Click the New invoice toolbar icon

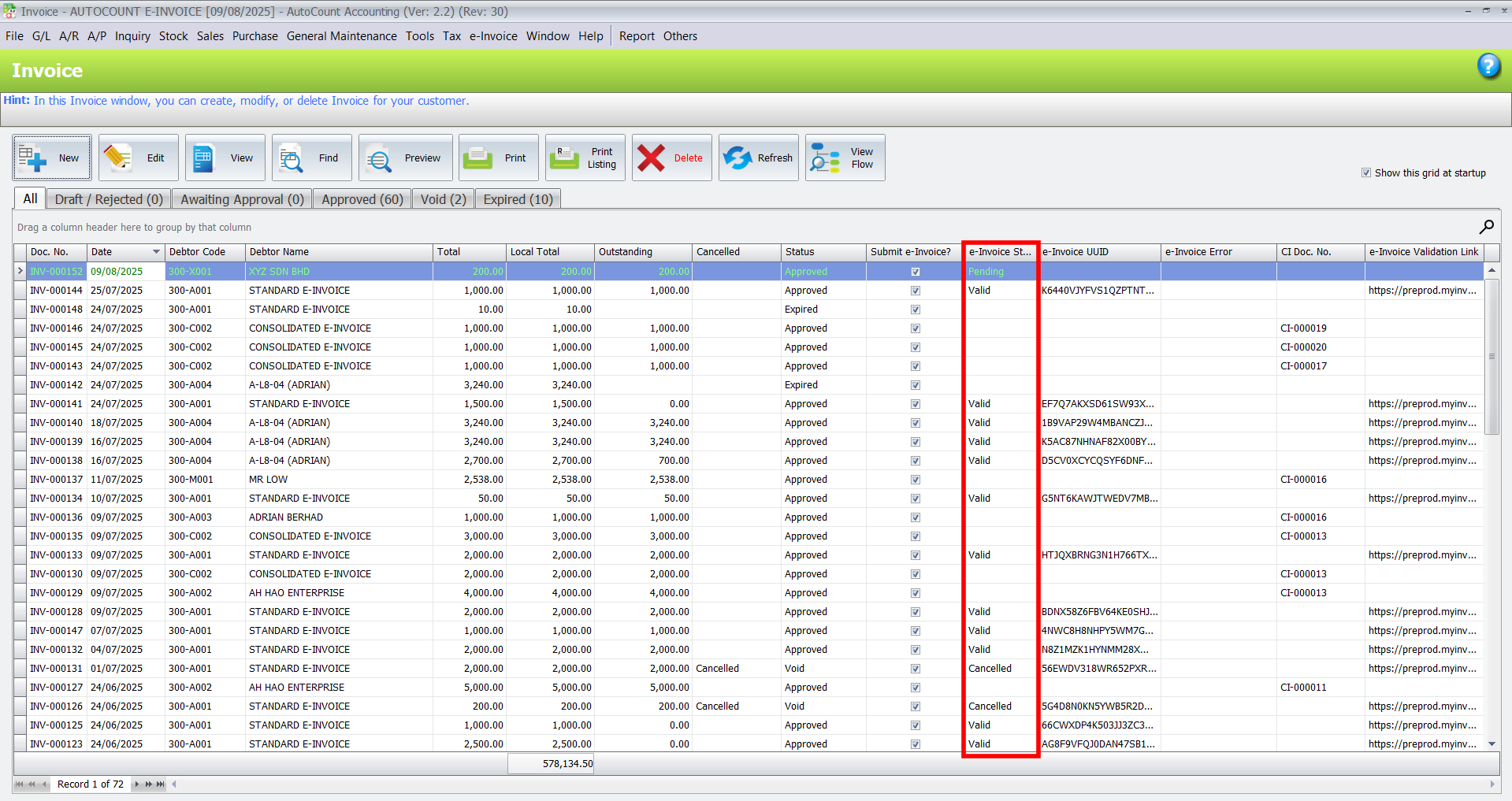pyautogui.click(x=33, y=158)
